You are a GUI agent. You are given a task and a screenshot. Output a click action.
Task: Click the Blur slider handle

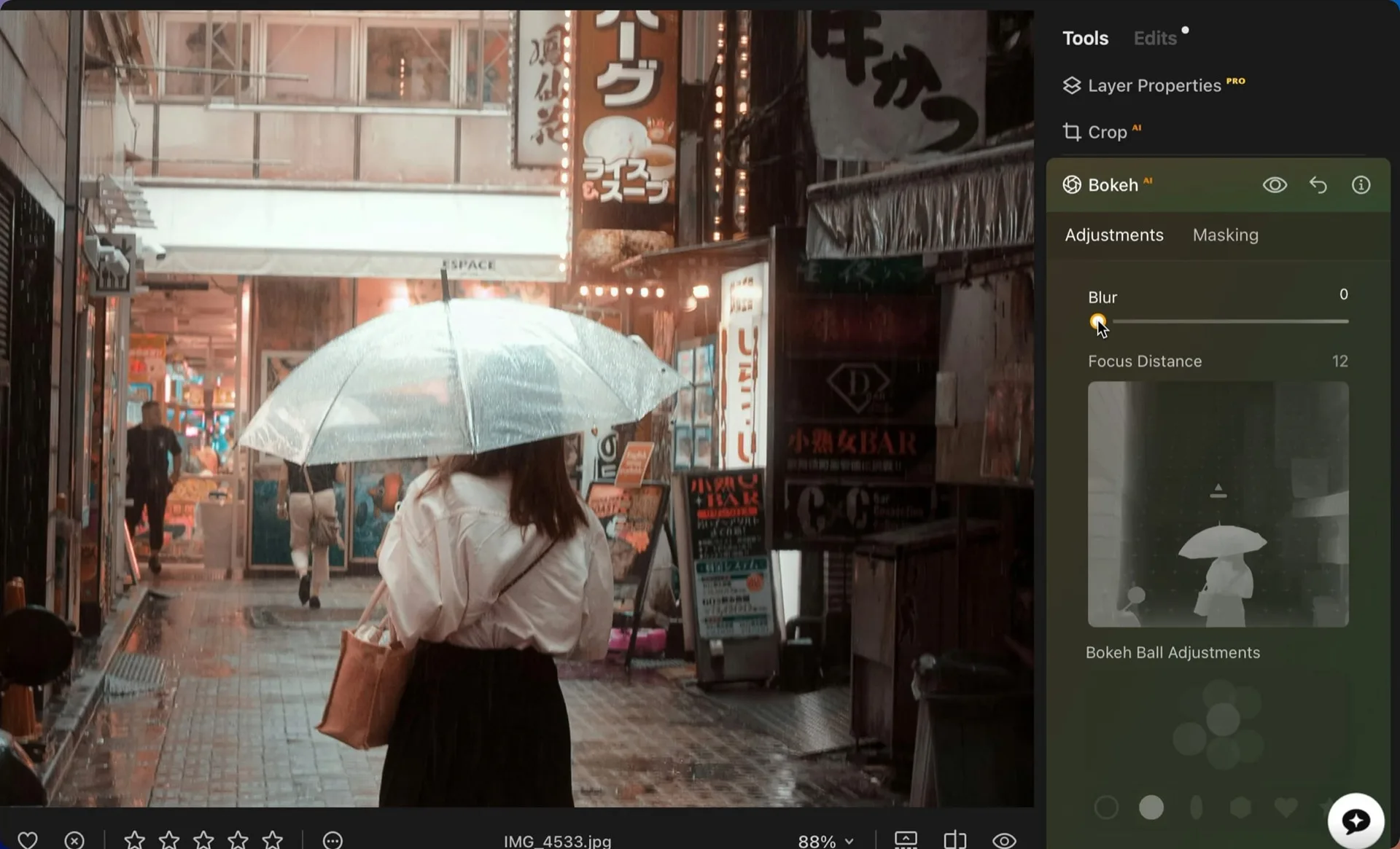pyautogui.click(x=1097, y=321)
